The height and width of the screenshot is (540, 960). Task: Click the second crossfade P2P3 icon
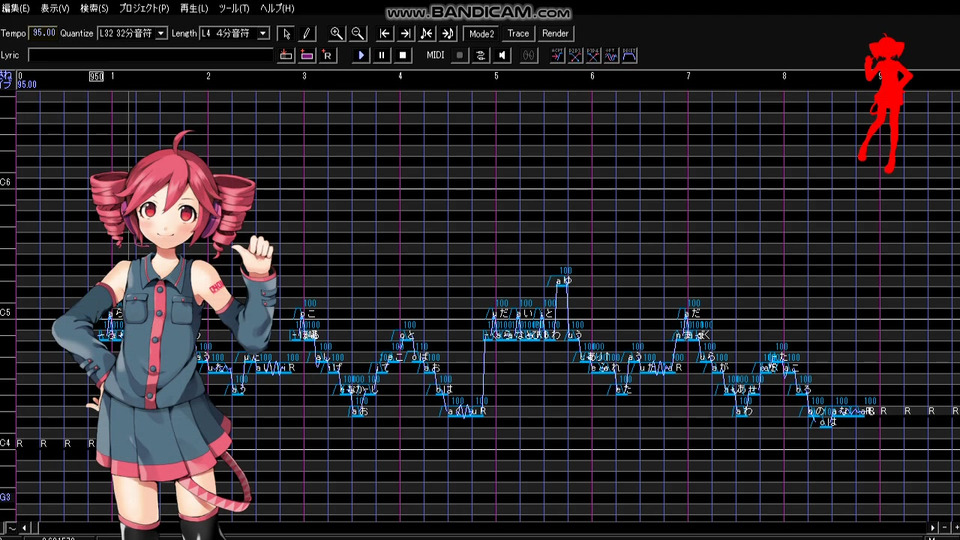click(x=575, y=55)
